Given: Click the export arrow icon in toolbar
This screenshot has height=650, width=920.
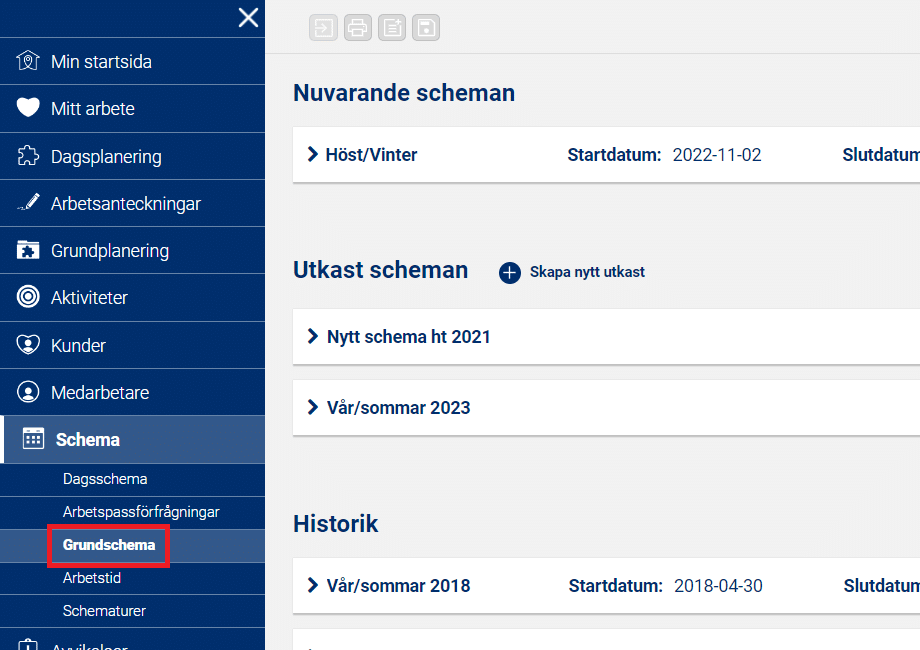Looking at the screenshot, I should (x=323, y=28).
